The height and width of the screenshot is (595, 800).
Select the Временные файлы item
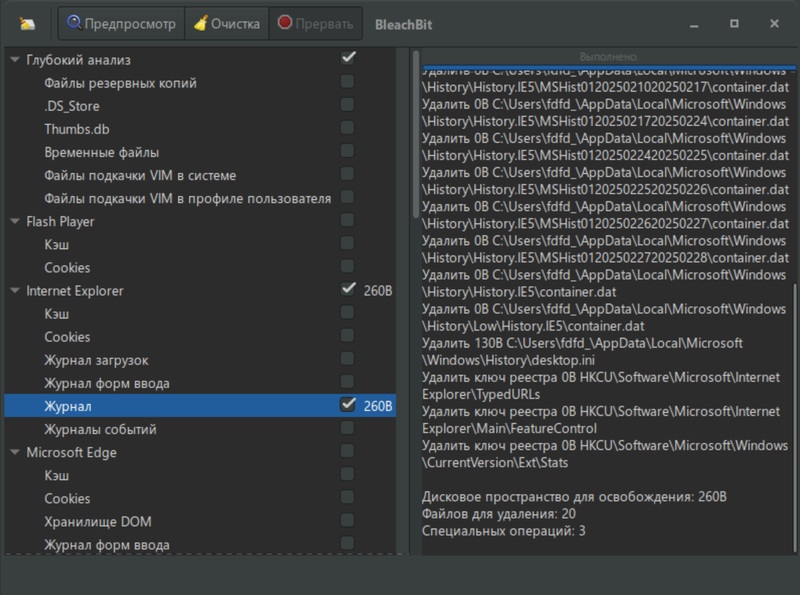(101, 152)
